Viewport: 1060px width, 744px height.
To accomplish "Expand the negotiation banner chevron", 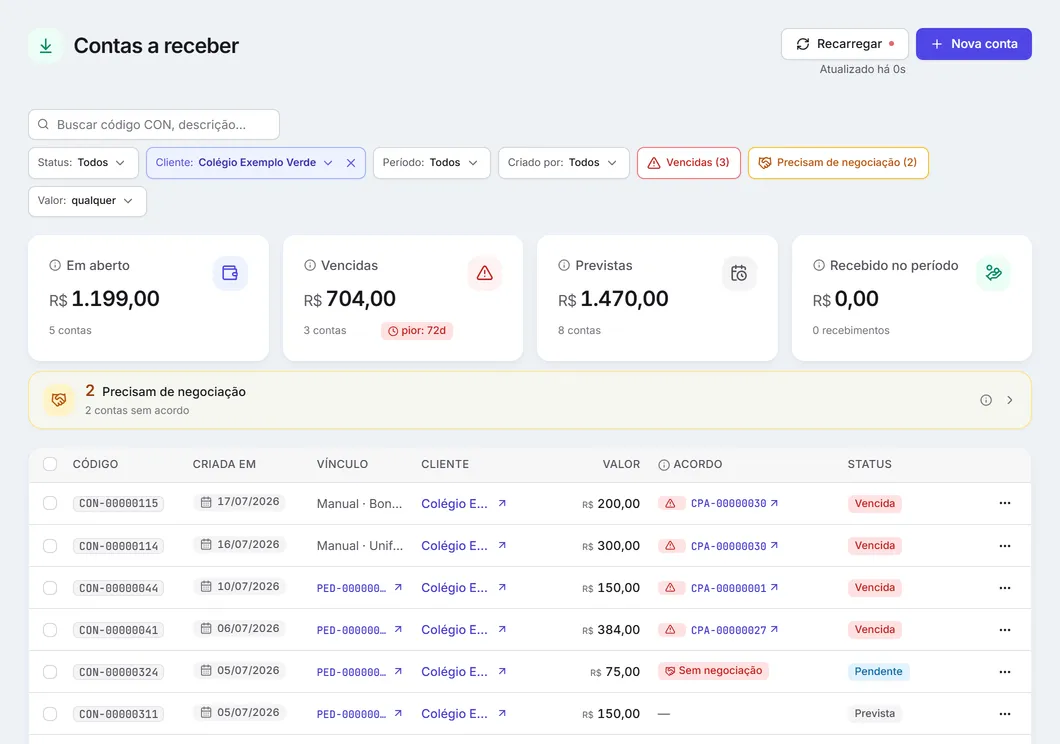I will (x=1009, y=400).
